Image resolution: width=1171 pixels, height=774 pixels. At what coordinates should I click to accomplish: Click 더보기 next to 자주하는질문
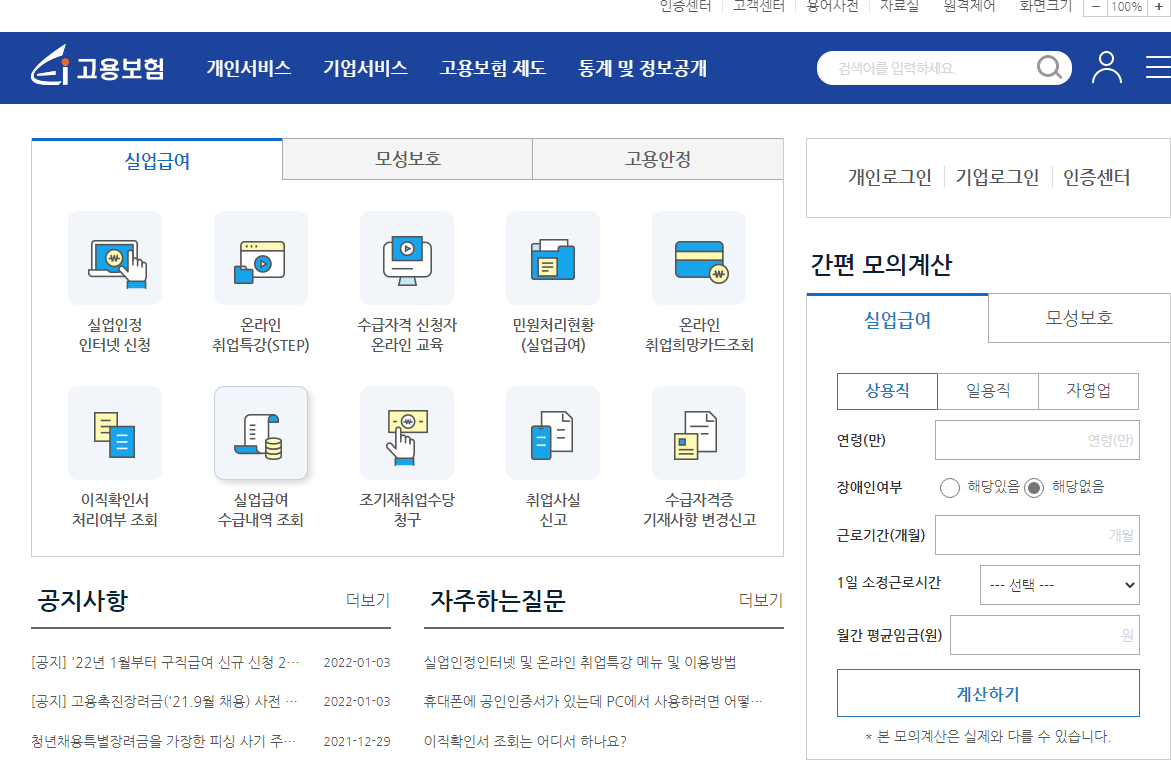pos(760,600)
